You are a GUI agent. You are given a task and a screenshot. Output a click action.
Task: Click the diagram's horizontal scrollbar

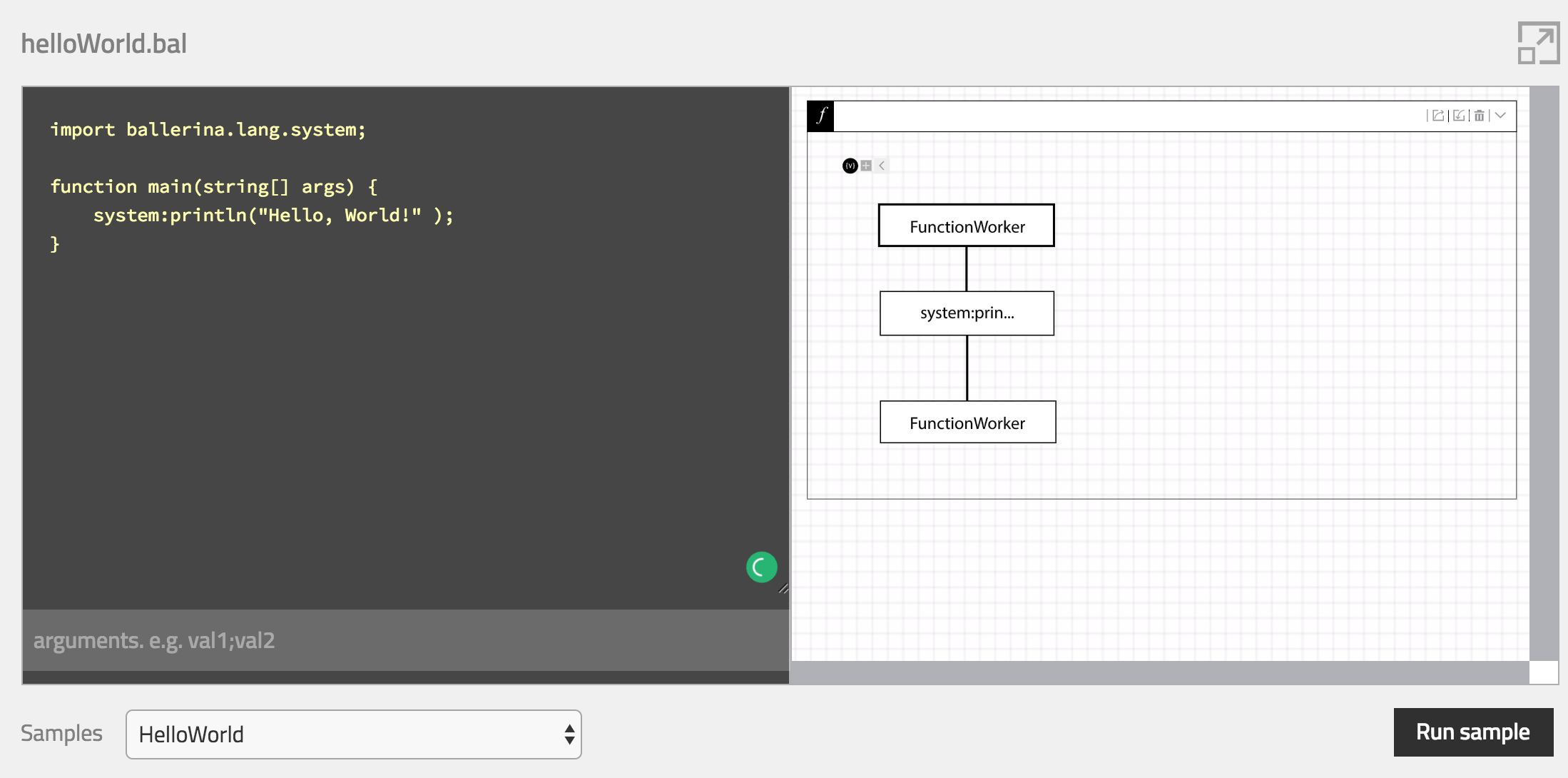click(x=1159, y=672)
